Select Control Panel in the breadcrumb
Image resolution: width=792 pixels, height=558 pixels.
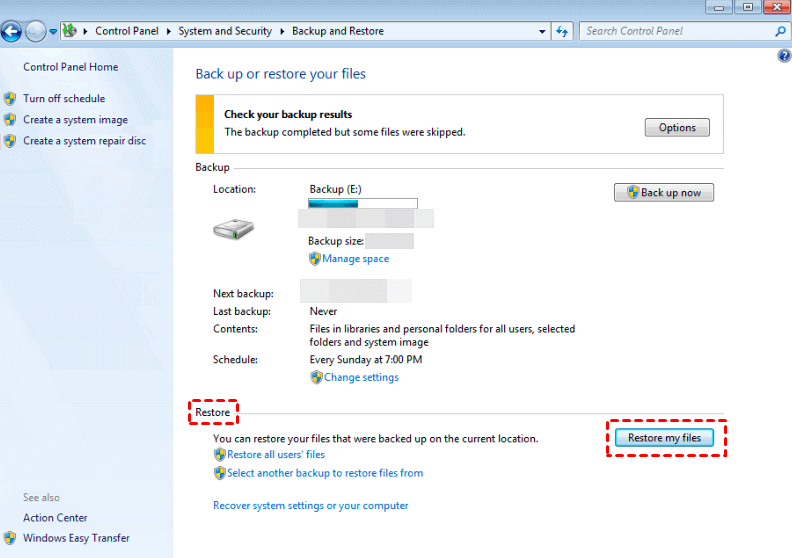(x=127, y=31)
